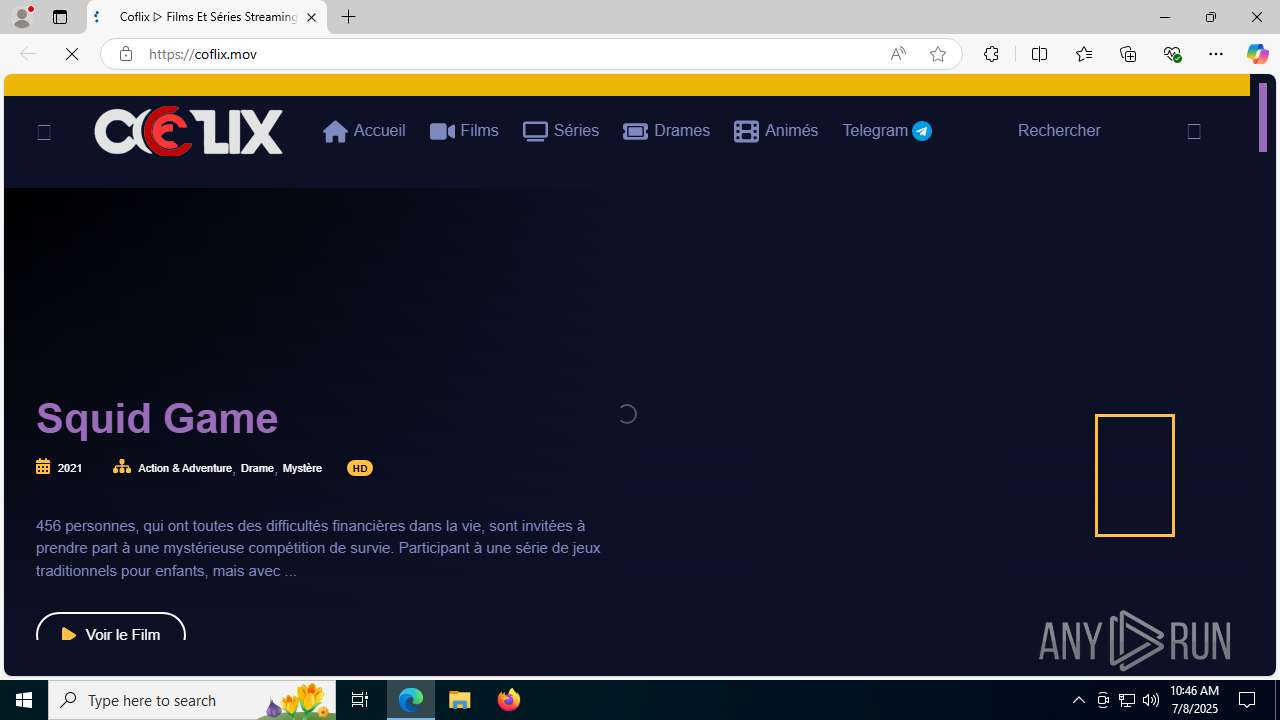Open the browser profile icon

pyautogui.click(x=22, y=17)
